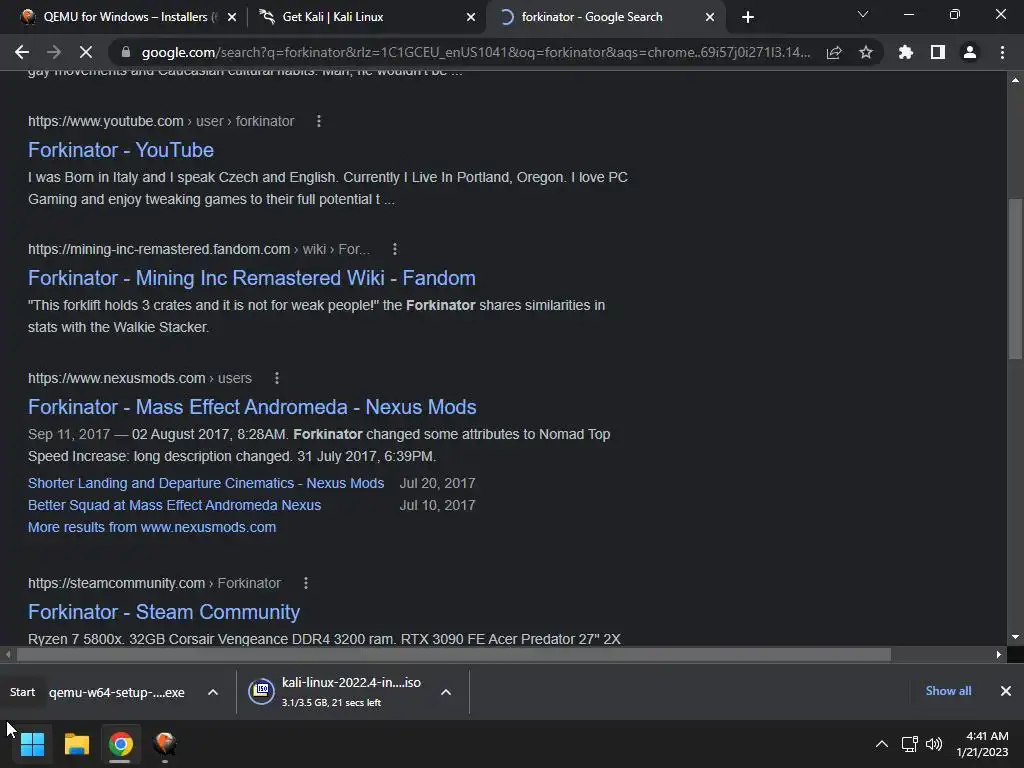
Task: Close the downloads bar
Action: pos(1006,691)
